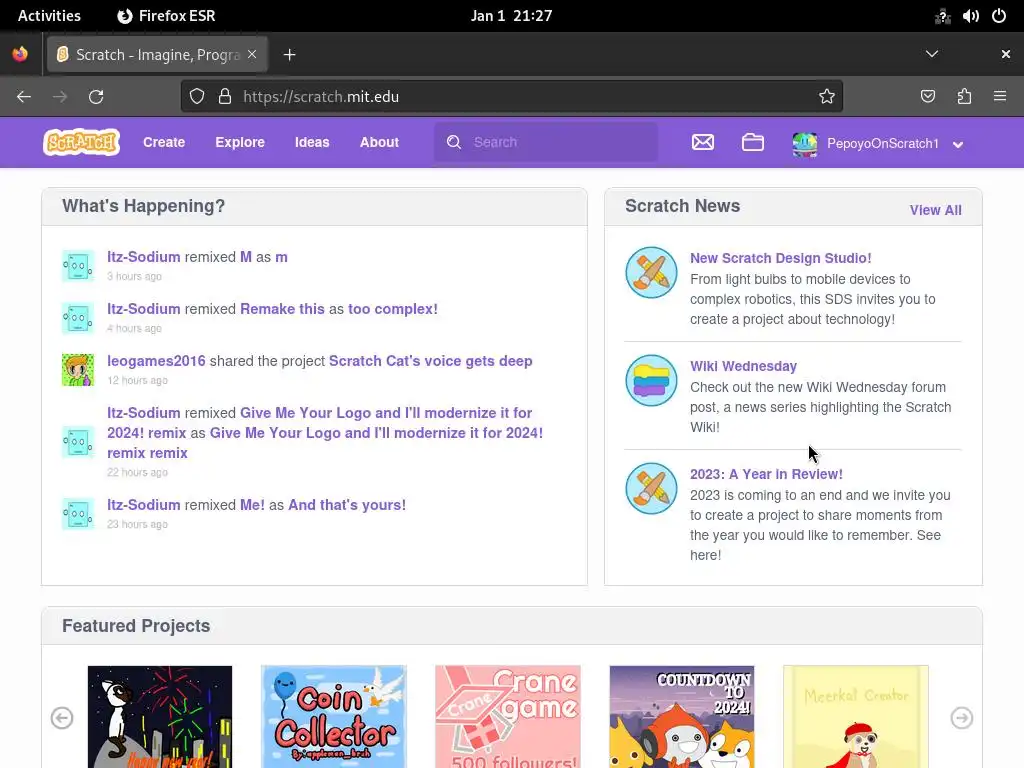This screenshot has width=1024, height=768.
Task: Open the fireworks cat project thumbnail
Action: [160, 717]
